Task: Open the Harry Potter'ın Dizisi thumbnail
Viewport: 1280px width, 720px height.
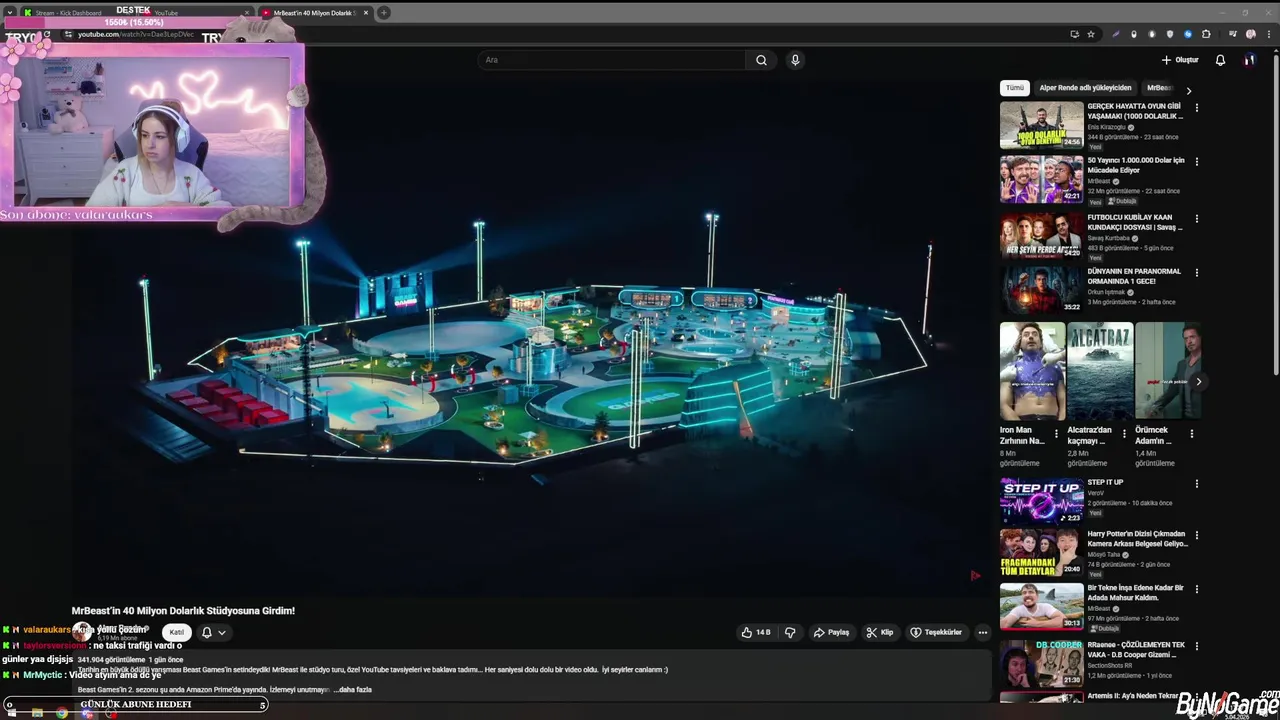Action: pyautogui.click(x=1041, y=552)
